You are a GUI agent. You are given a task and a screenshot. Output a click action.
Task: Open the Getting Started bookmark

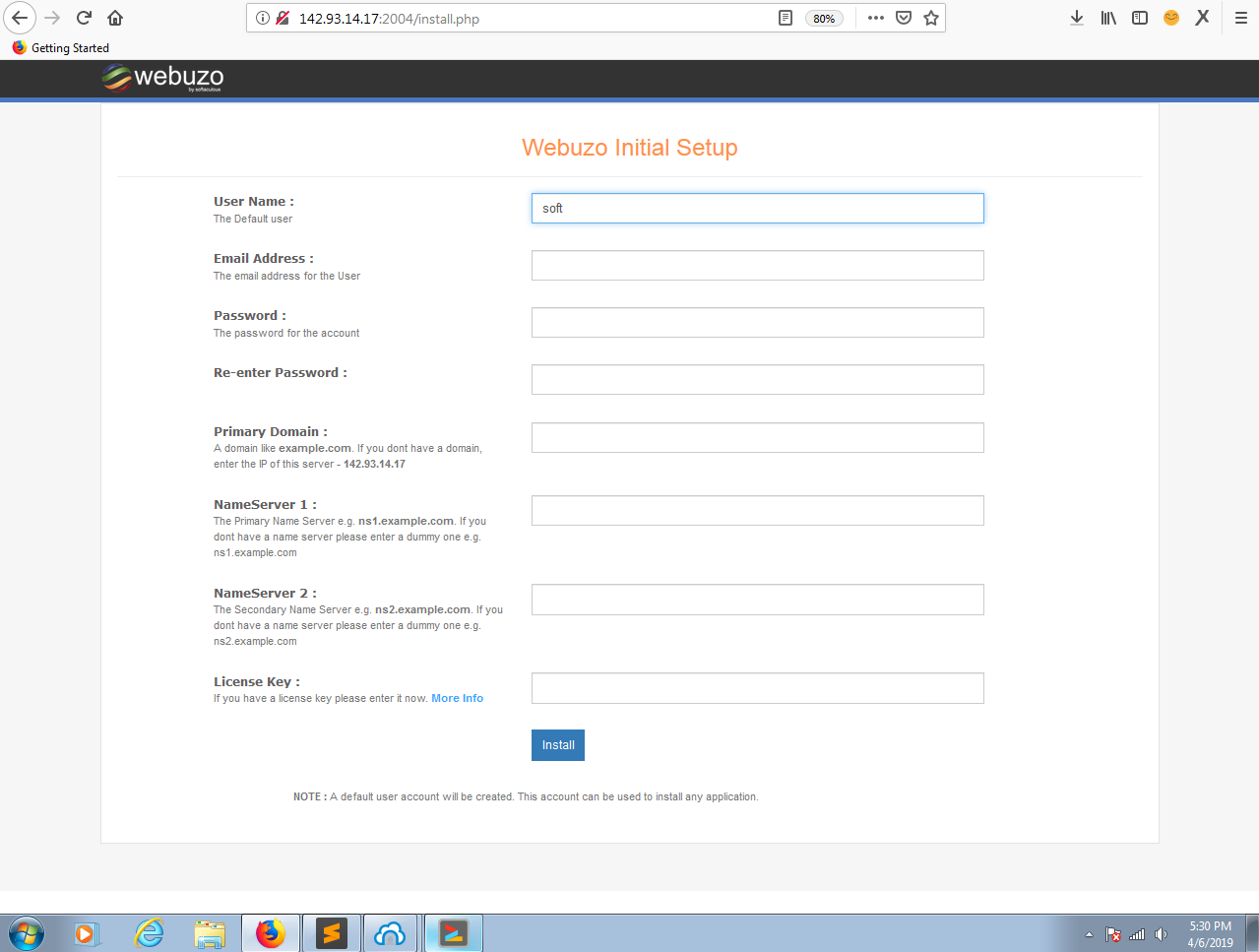(61, 47)
